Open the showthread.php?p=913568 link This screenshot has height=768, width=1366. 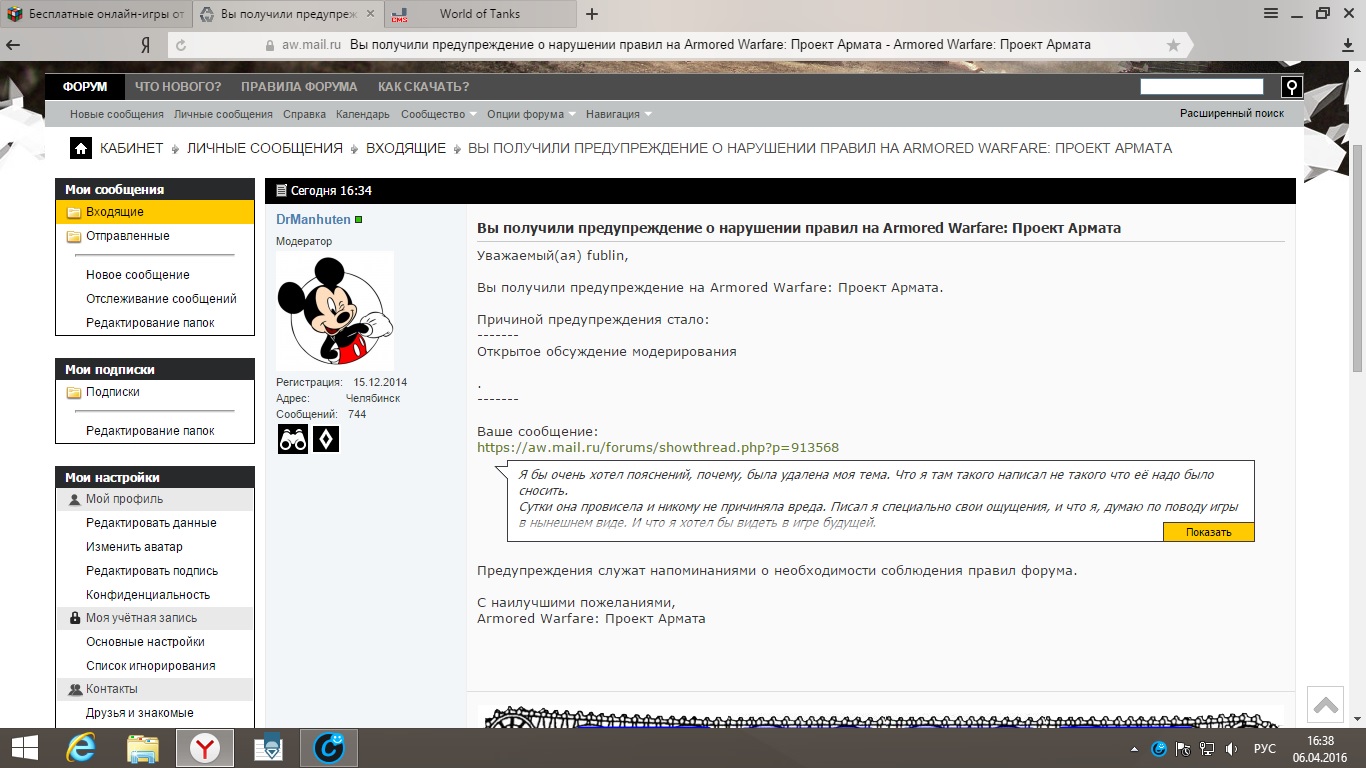[x=658, y=447]
